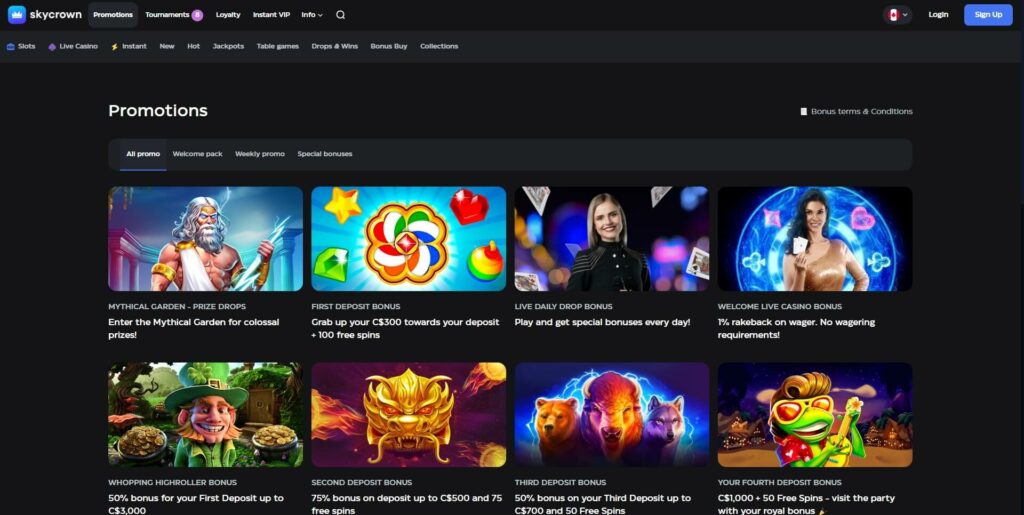Click the Bonus terms document icon

(x=804, y=112)
